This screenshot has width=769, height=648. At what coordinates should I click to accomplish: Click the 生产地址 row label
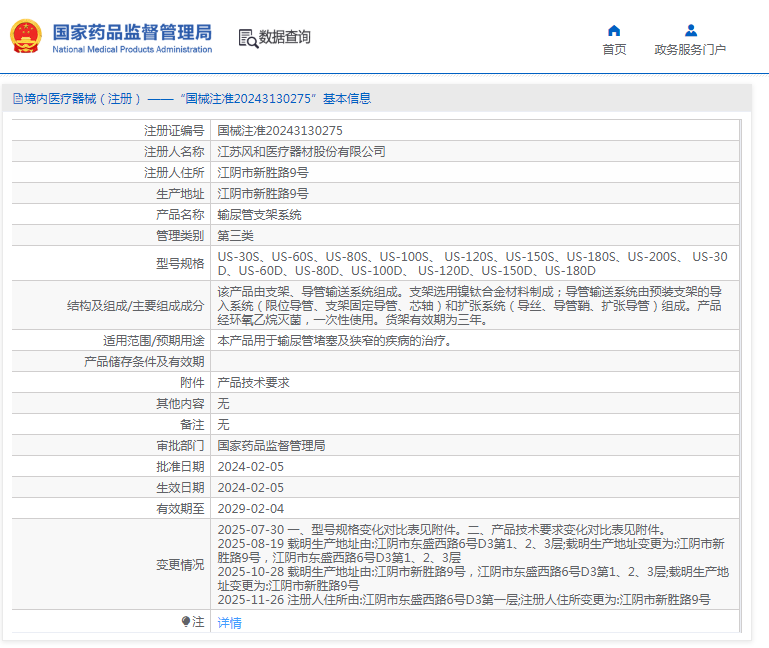coord(180,194)
